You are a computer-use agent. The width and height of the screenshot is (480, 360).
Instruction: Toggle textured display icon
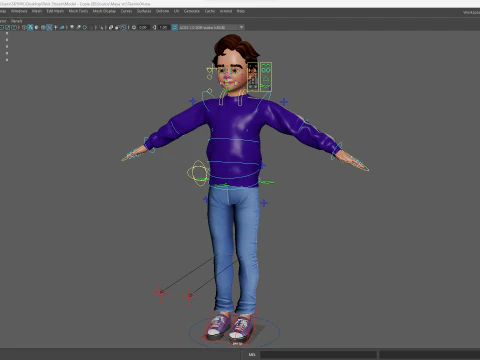49,27
